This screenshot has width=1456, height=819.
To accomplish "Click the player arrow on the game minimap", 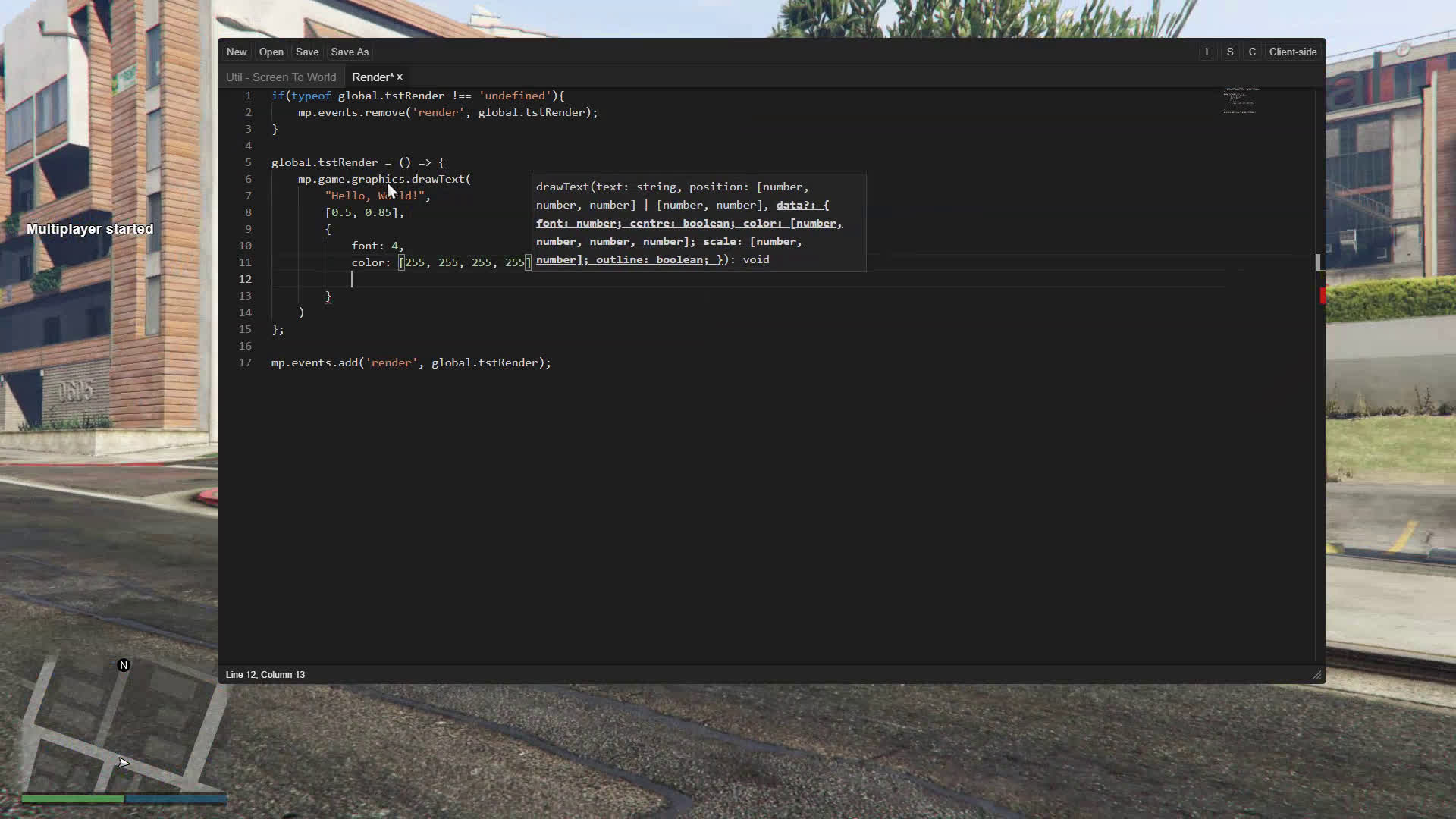I will tap(124, 762).
